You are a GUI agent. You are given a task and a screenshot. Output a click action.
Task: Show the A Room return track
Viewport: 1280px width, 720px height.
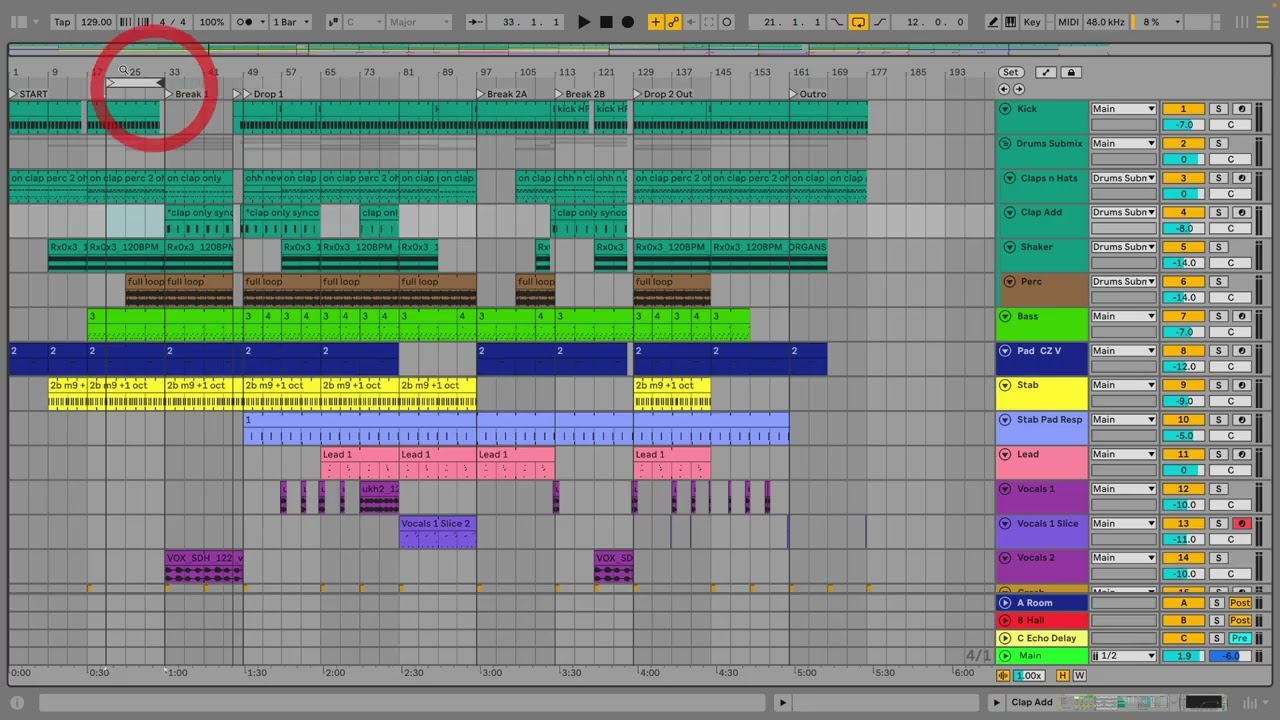1005,603
